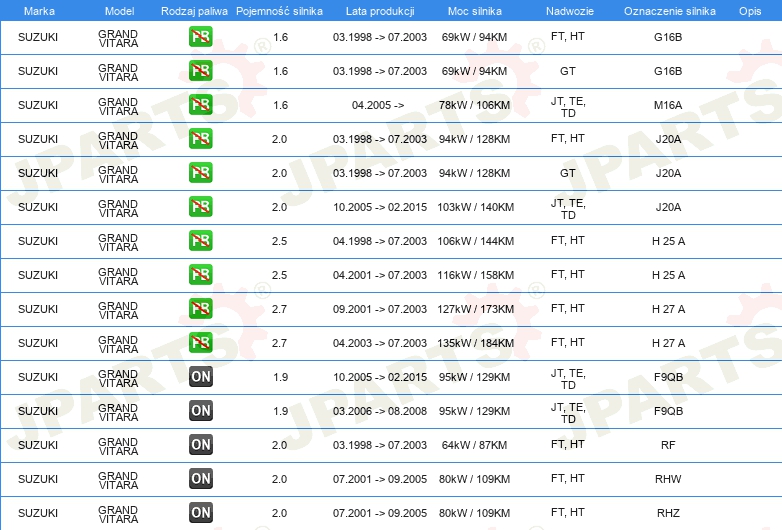Click production years 04.2001 -> 07.2003

click(x=380, y=275)
